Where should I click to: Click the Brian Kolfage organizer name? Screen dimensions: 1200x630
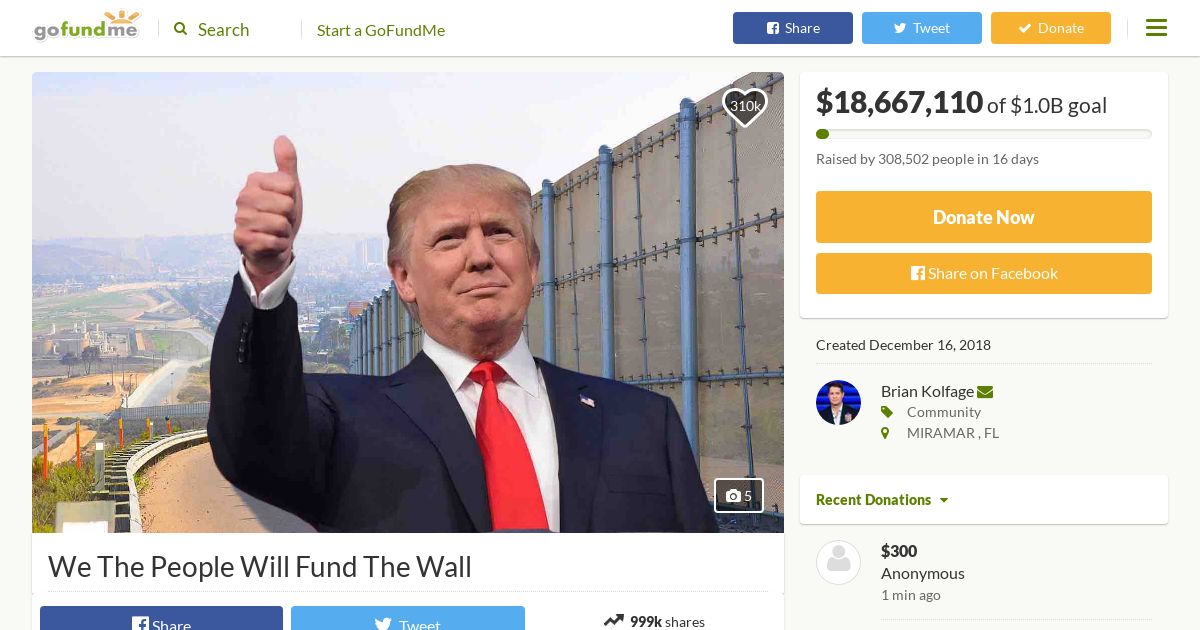pos(927,391)
